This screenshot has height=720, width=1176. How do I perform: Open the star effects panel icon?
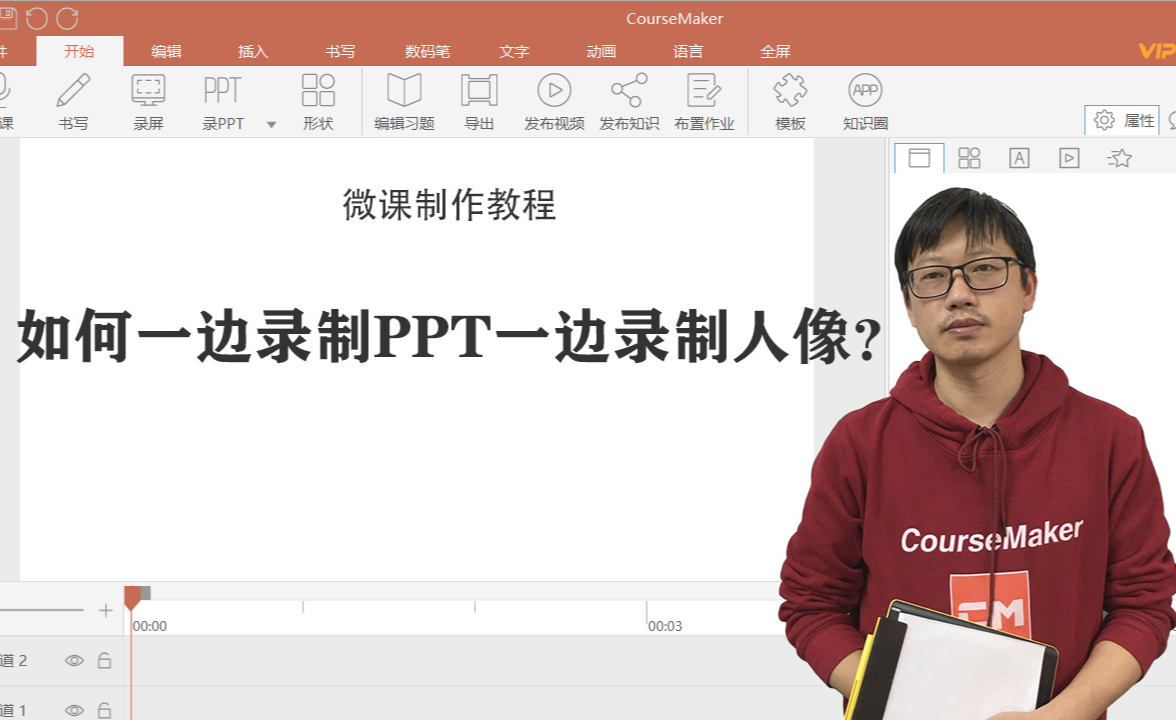(x=1120, y=158)
